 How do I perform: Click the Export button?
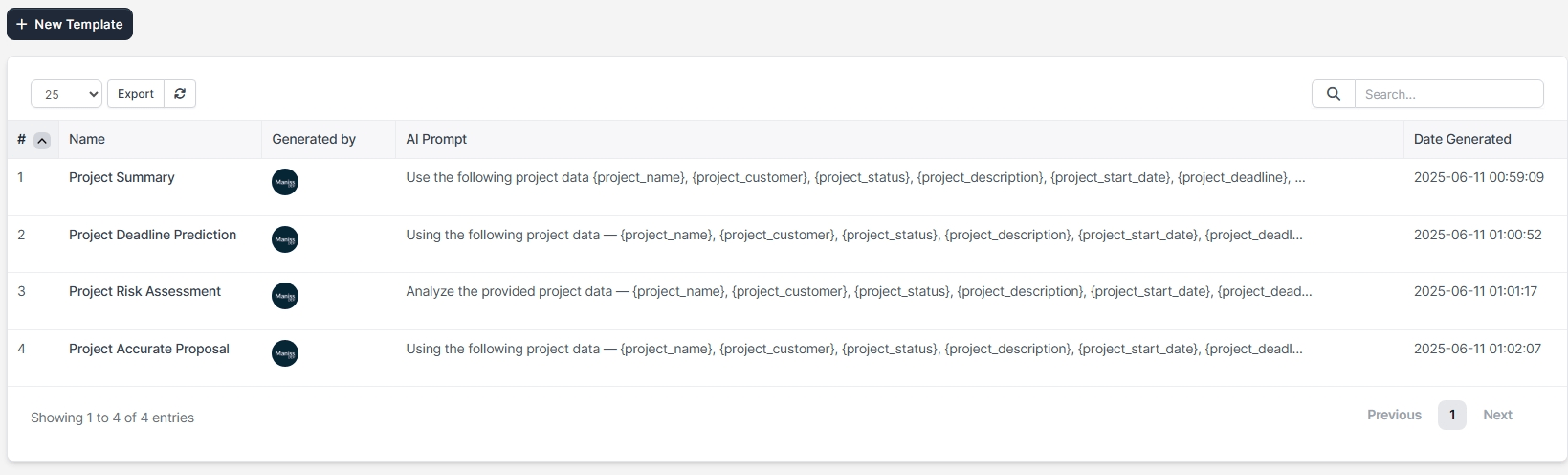136,94
